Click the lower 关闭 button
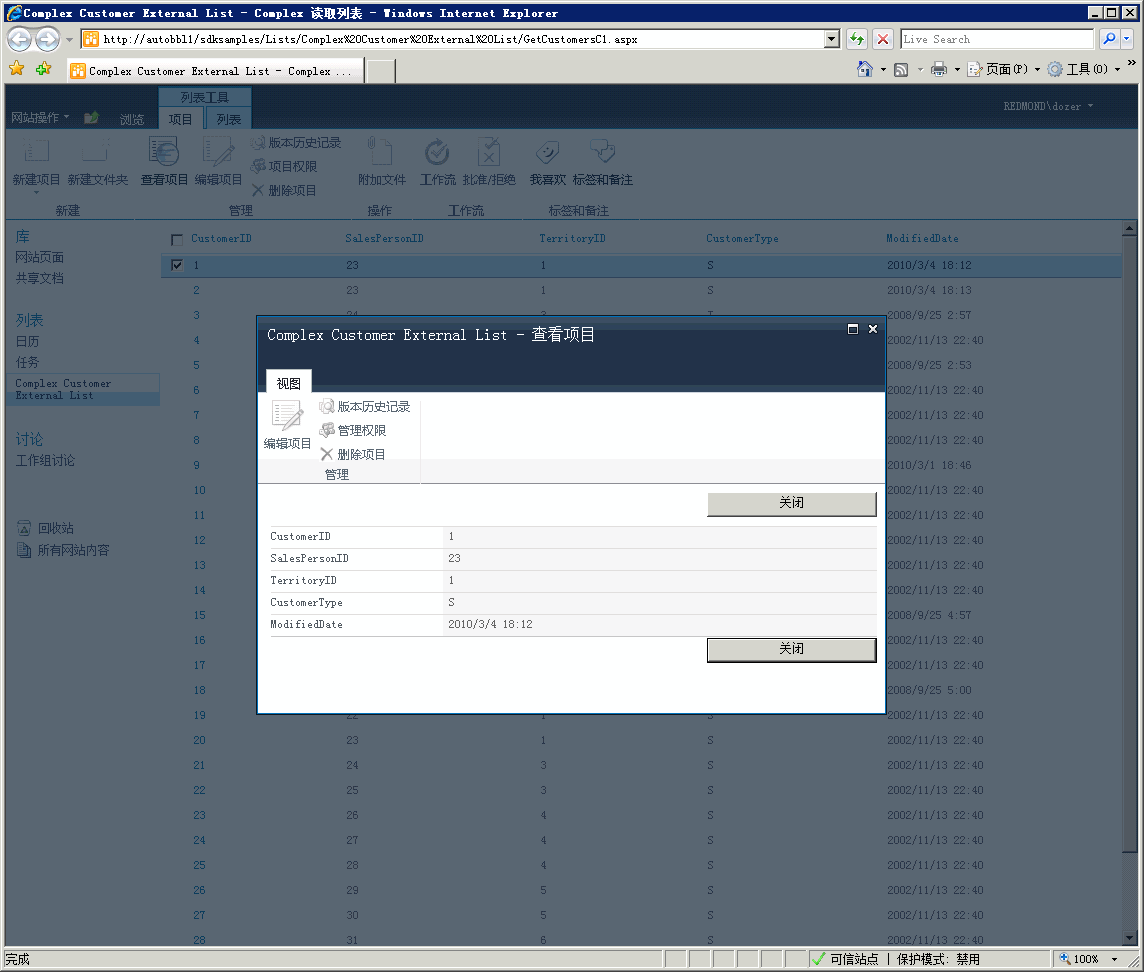Image resolution: width=1144 pixels, height=972 pixels. click(x=792, y=649)
